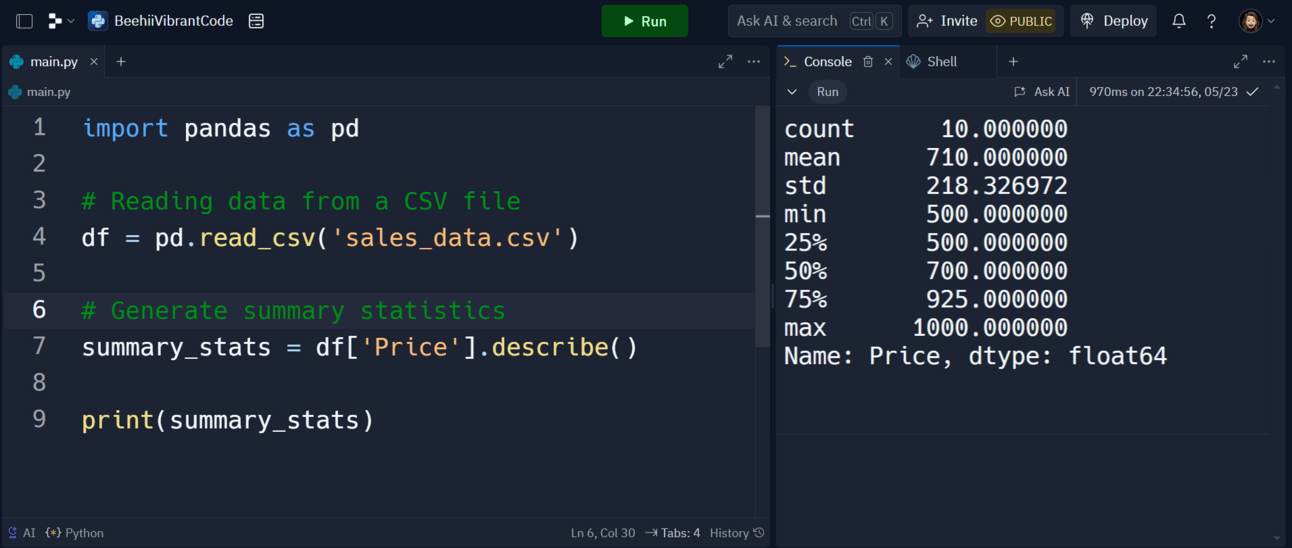Click the max 1000.000000 output row

click(926, 327)
